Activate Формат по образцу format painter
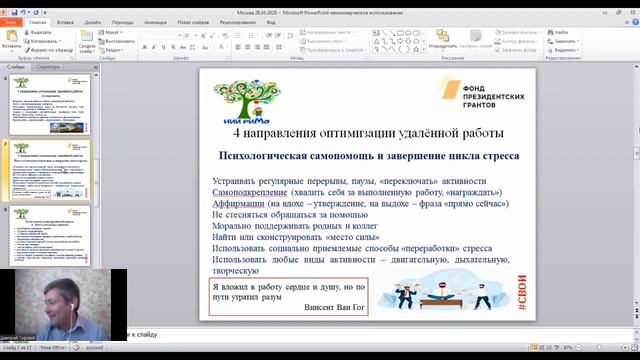The image size is (640, 360). click(48, 50)
